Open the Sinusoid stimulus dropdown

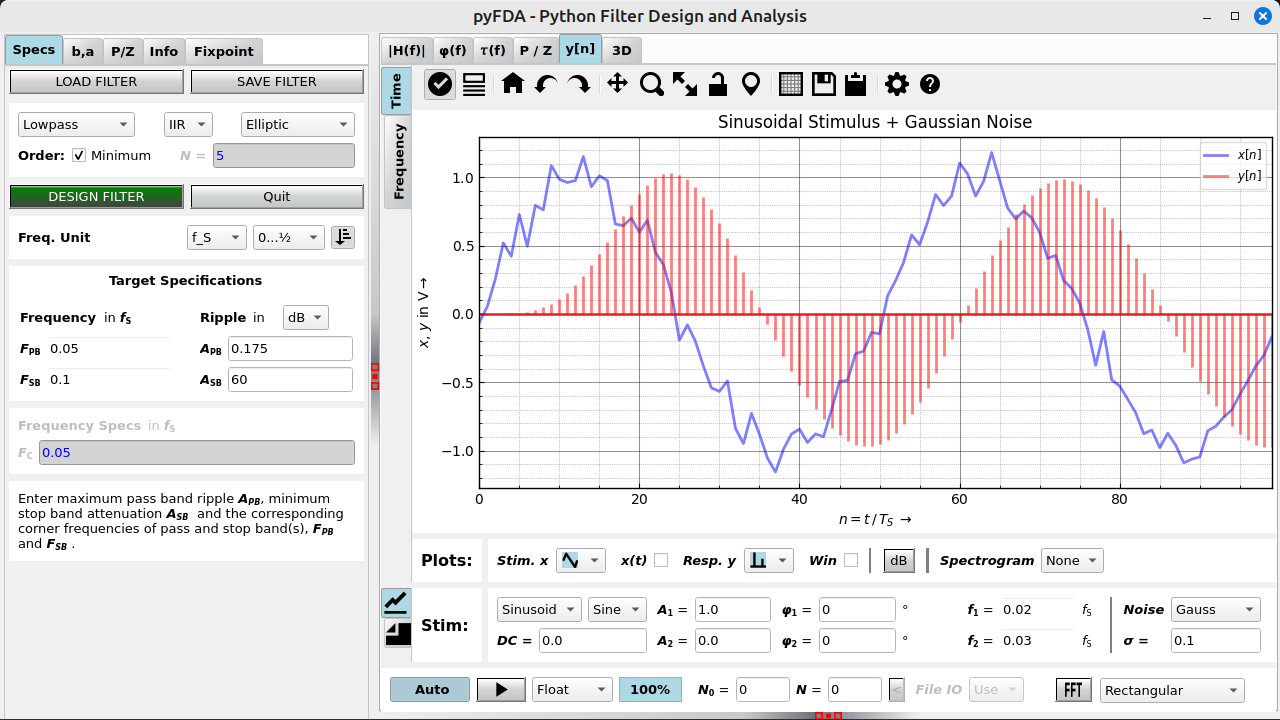[539, 610]
